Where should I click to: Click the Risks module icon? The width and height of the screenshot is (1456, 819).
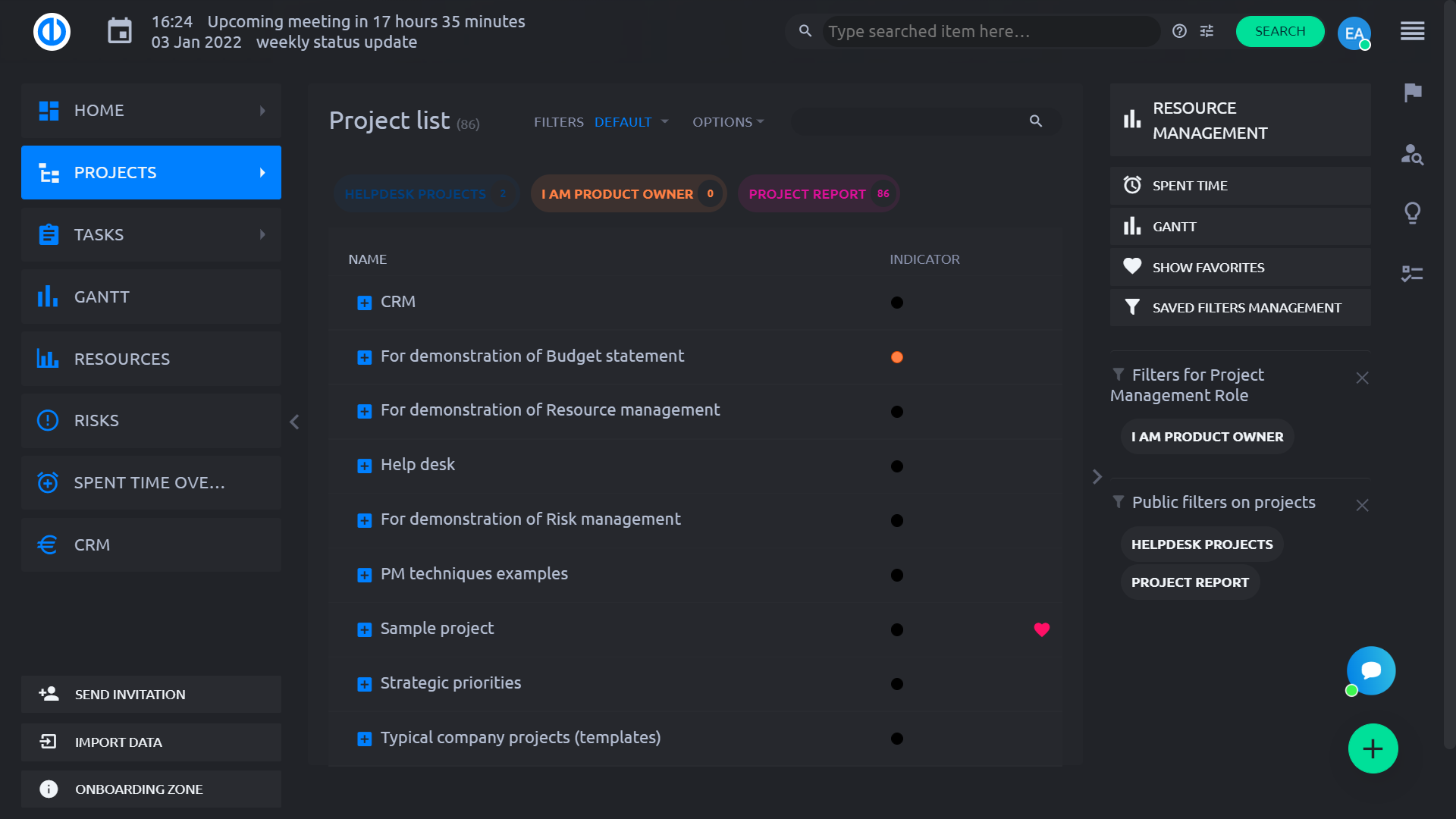48,420
